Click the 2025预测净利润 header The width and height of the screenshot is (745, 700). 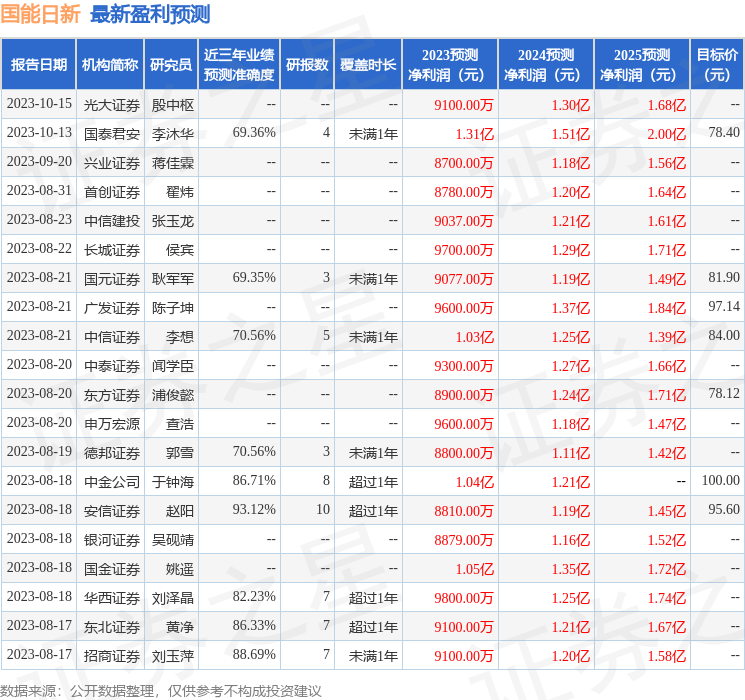coord(642,65)
